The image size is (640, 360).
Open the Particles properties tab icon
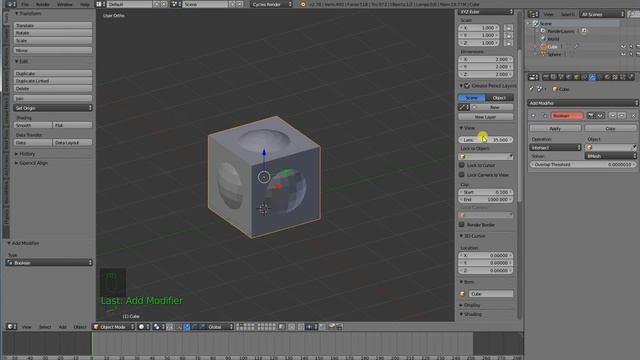pyautogui.click(x=623, y=77)
